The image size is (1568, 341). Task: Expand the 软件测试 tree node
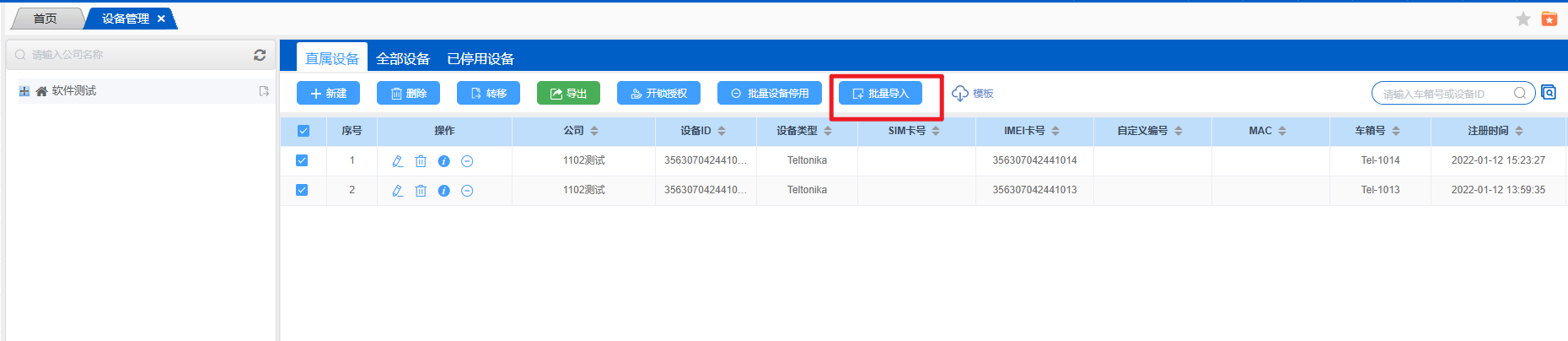(24, 91)
